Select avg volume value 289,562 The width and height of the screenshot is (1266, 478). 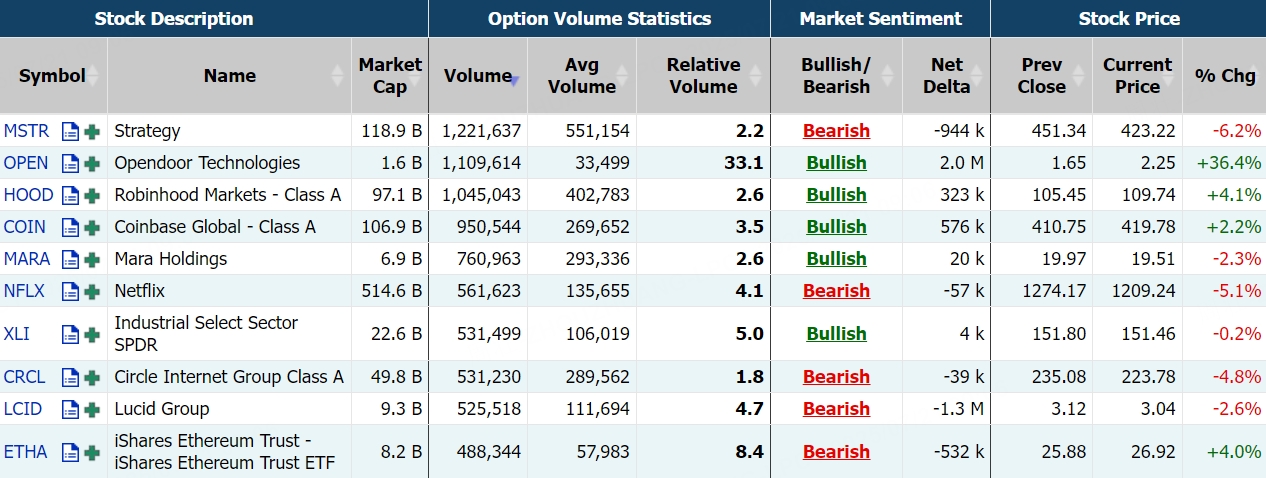596,377
